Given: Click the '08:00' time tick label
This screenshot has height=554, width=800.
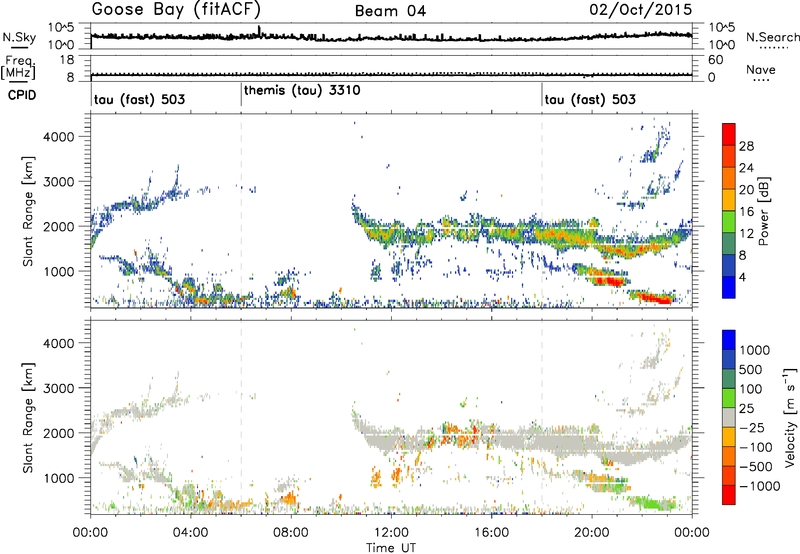Looking at the screenshot, I should [291, 533].
